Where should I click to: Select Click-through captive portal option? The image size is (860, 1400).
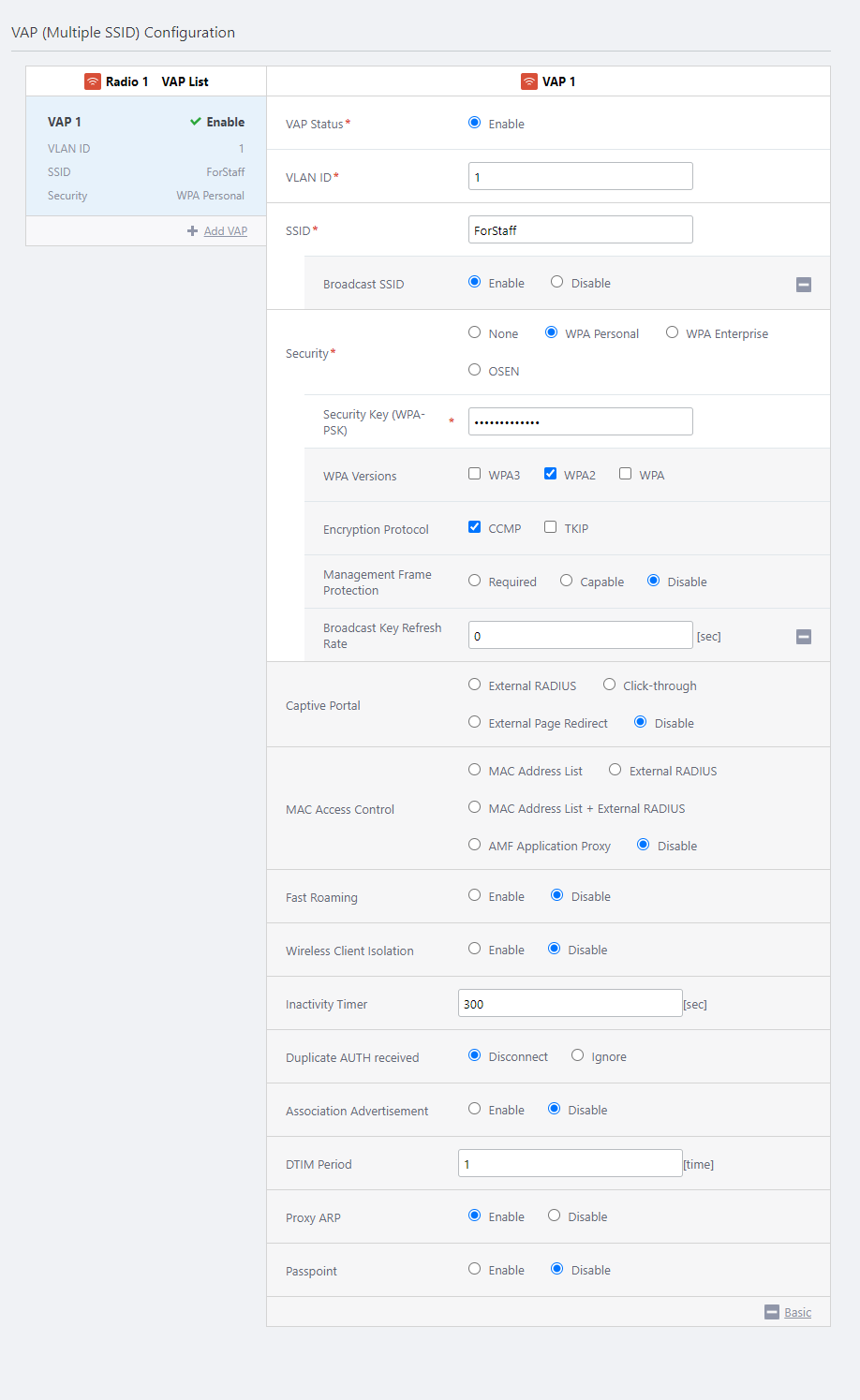610,685
